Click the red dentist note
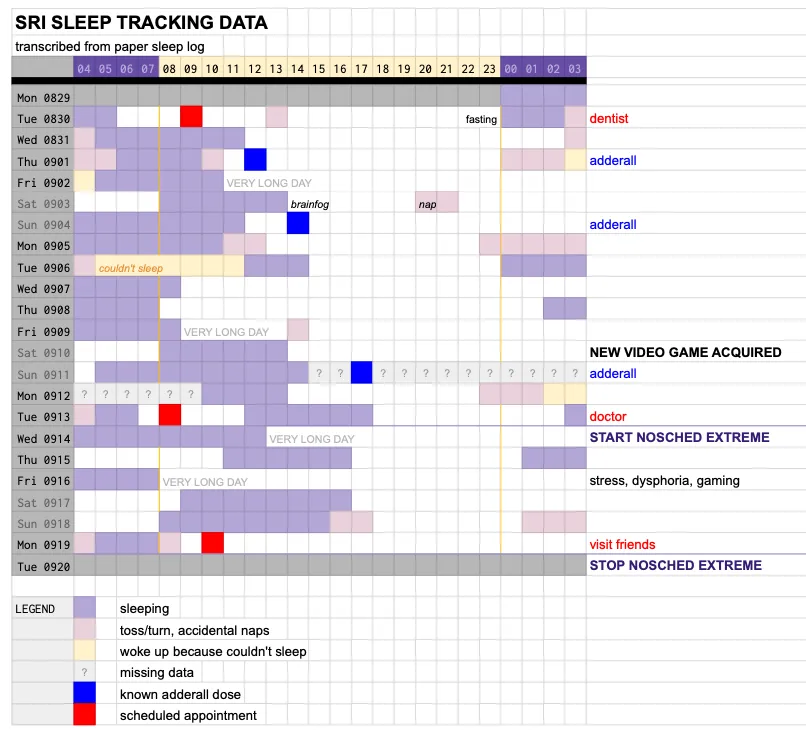This screenshot has height=734, width=806. [x=609, y=119]
